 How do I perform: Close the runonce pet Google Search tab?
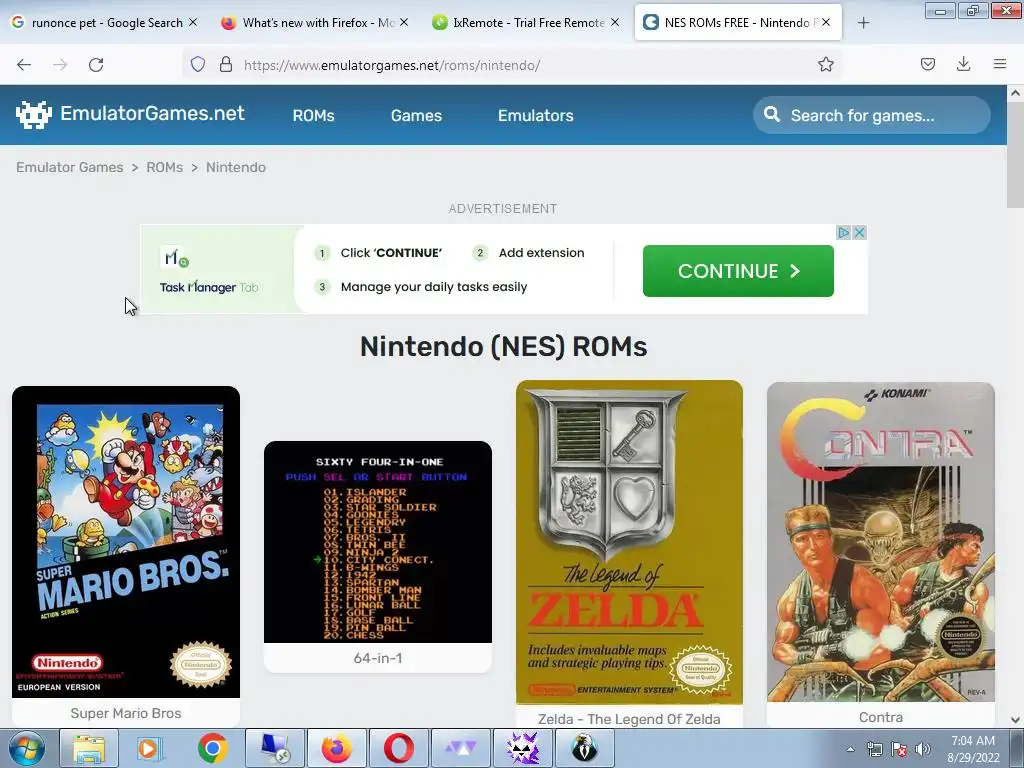193,22
